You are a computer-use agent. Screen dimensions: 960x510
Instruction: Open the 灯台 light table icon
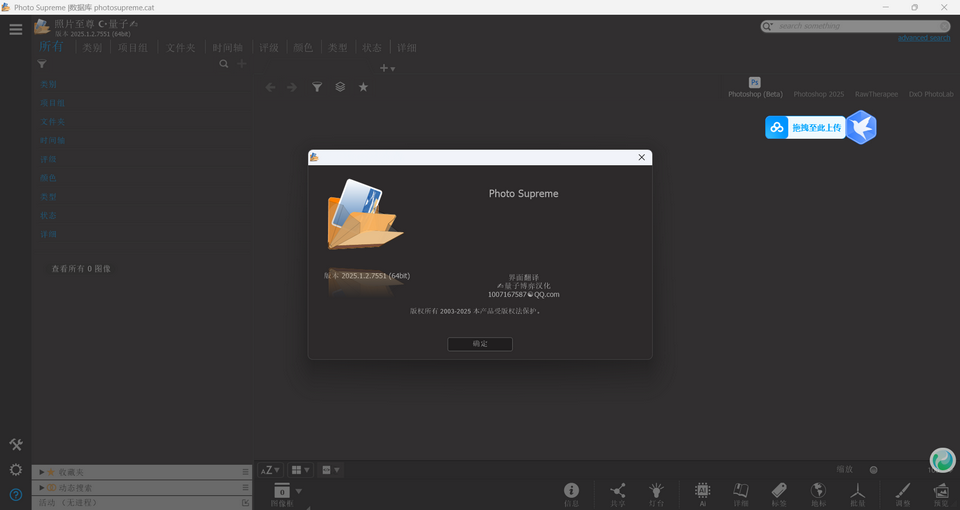(x=656, y=493)
